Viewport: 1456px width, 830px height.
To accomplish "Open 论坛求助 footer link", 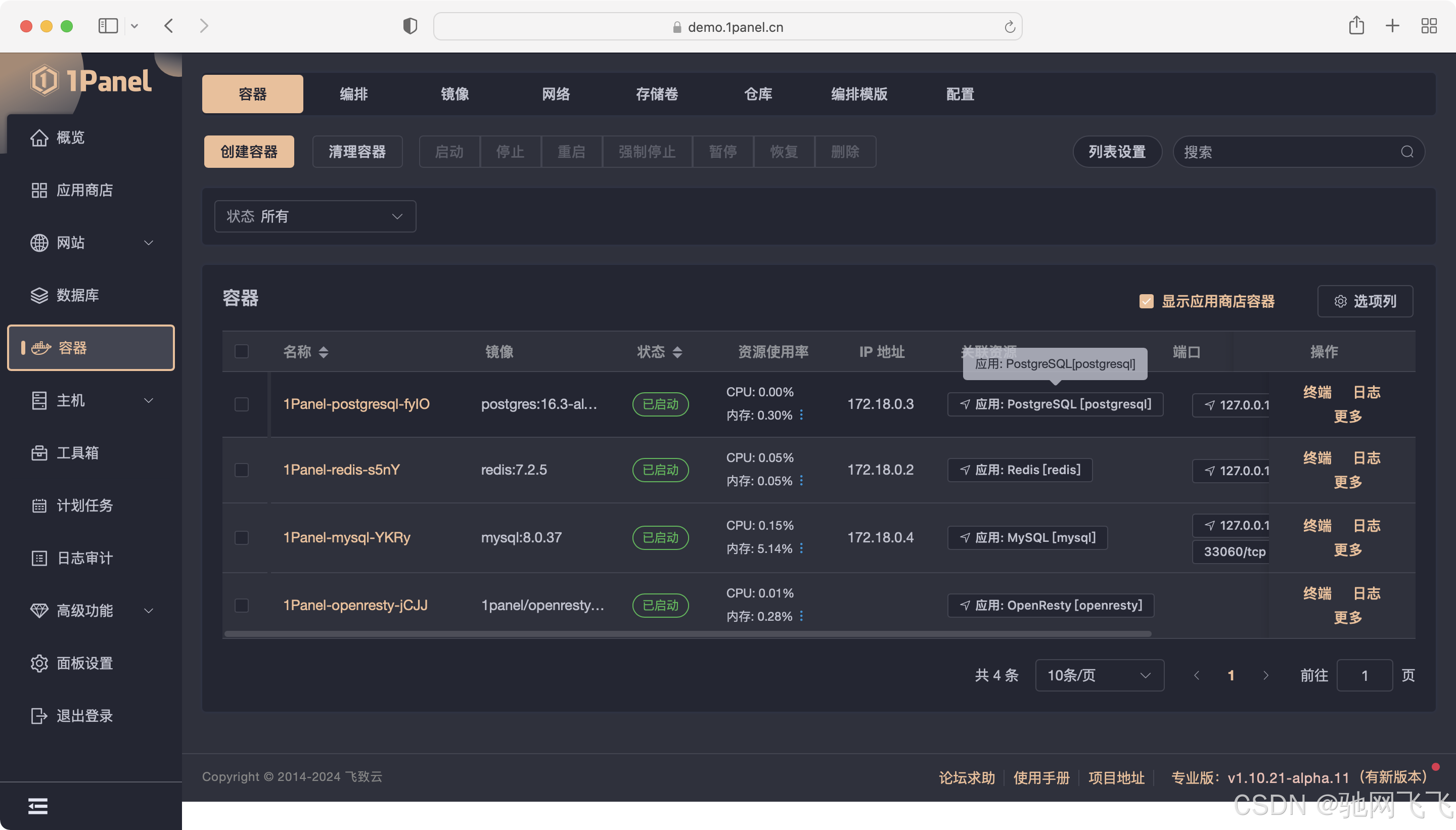I will [967, 778].
